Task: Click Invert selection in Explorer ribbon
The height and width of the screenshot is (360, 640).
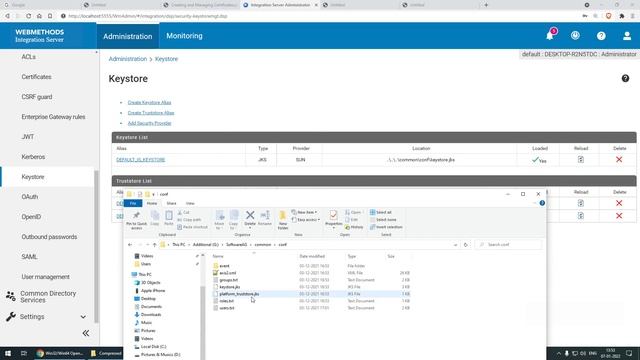Action: pyautogui.click(x=386, y=227)
